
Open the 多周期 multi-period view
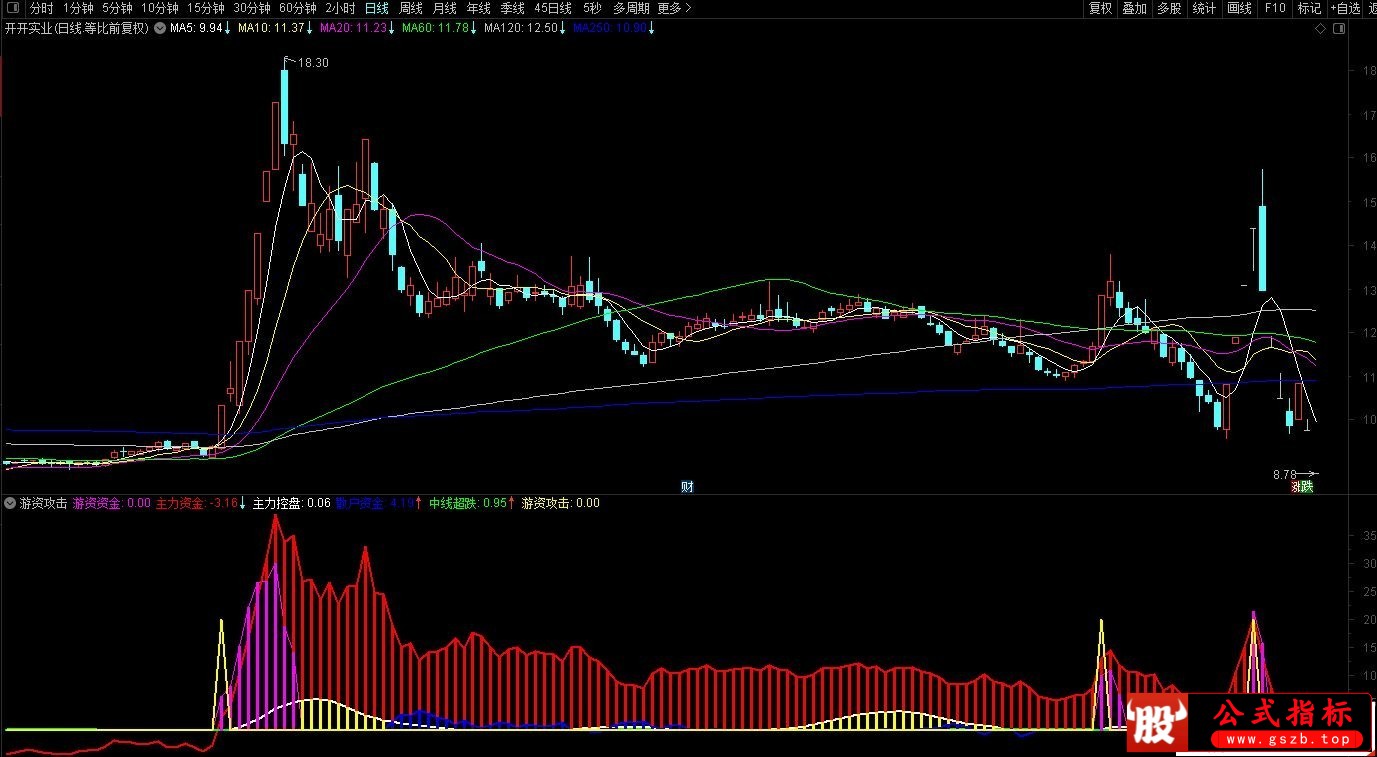point(631,8)
